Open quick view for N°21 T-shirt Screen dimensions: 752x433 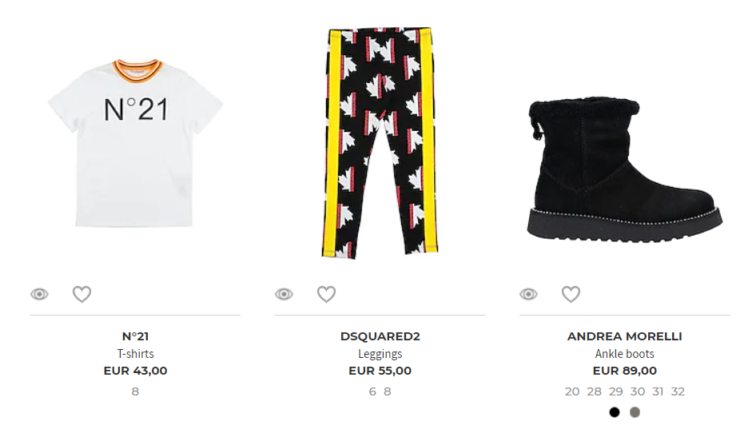click(x=39, y=294)
